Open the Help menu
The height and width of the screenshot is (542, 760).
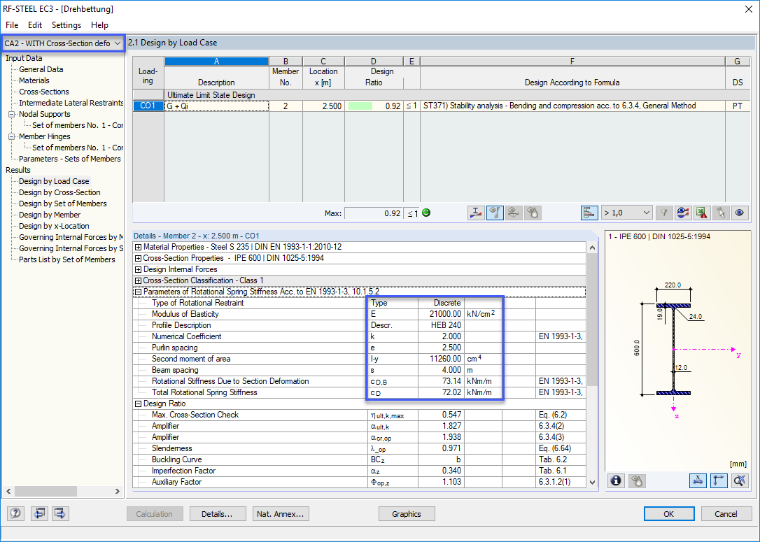[99, 25]
